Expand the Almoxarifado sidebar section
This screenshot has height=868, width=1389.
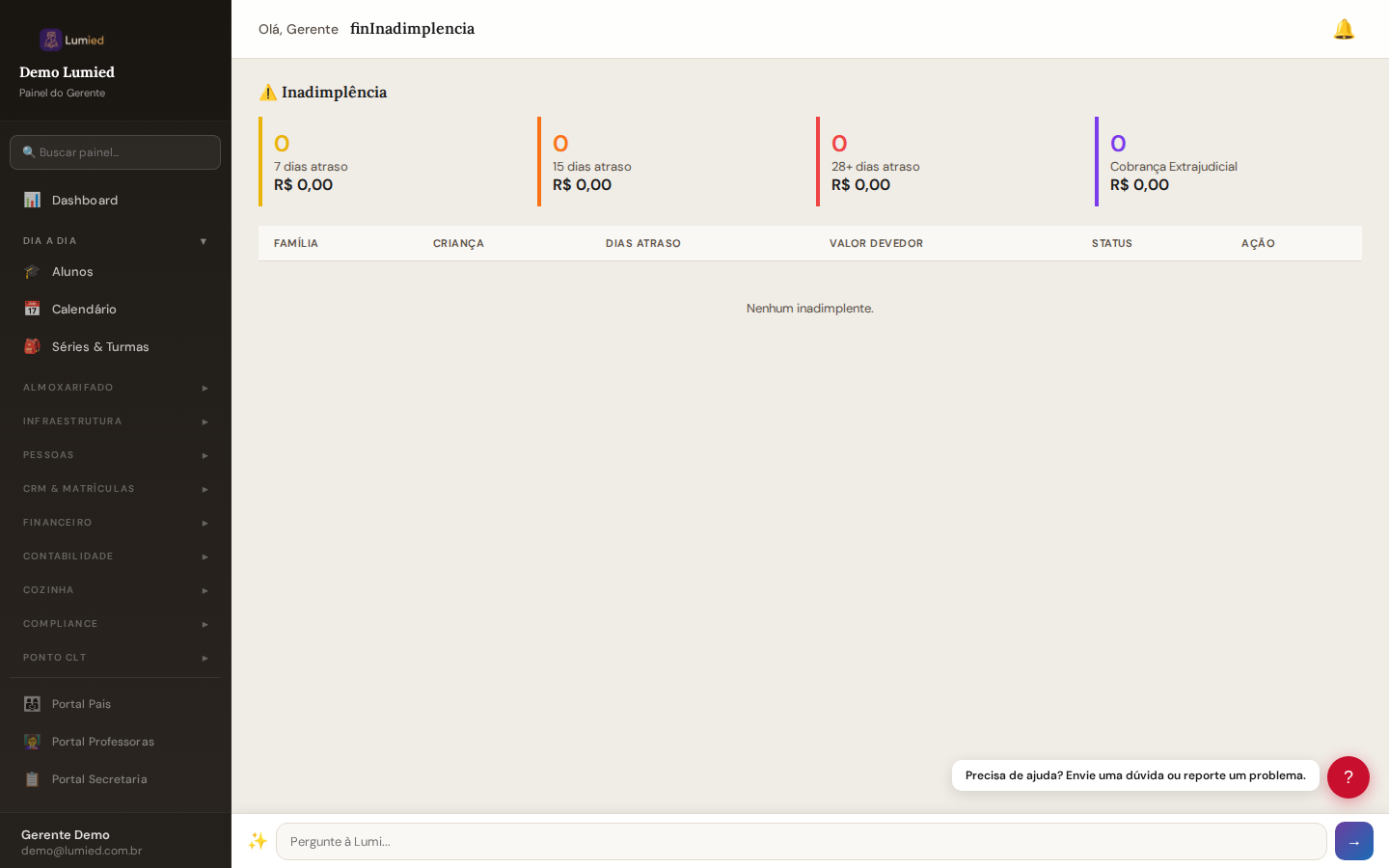tap(115, 388)
